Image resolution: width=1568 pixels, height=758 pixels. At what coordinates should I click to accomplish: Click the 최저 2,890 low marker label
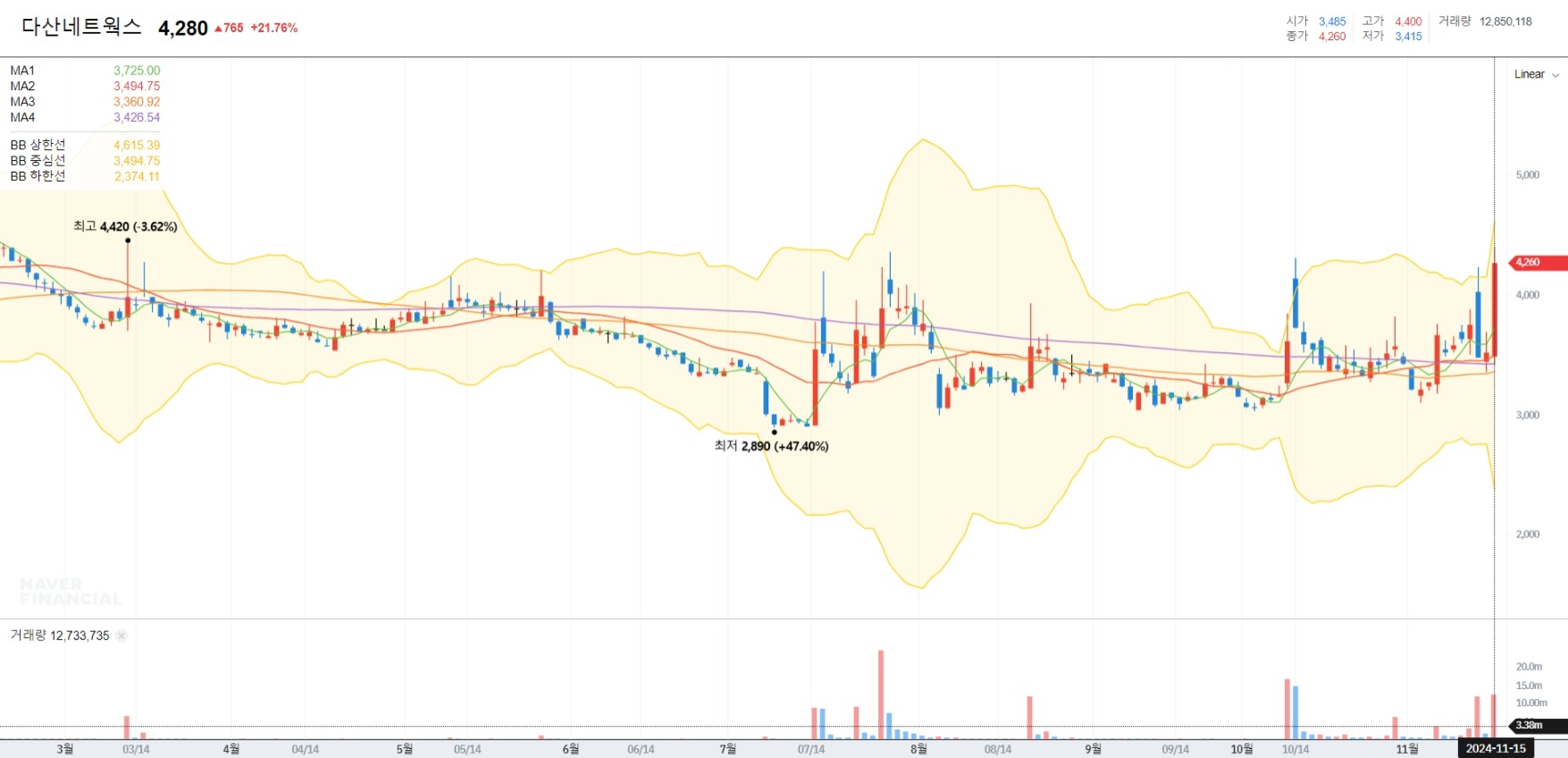point(771,446)
